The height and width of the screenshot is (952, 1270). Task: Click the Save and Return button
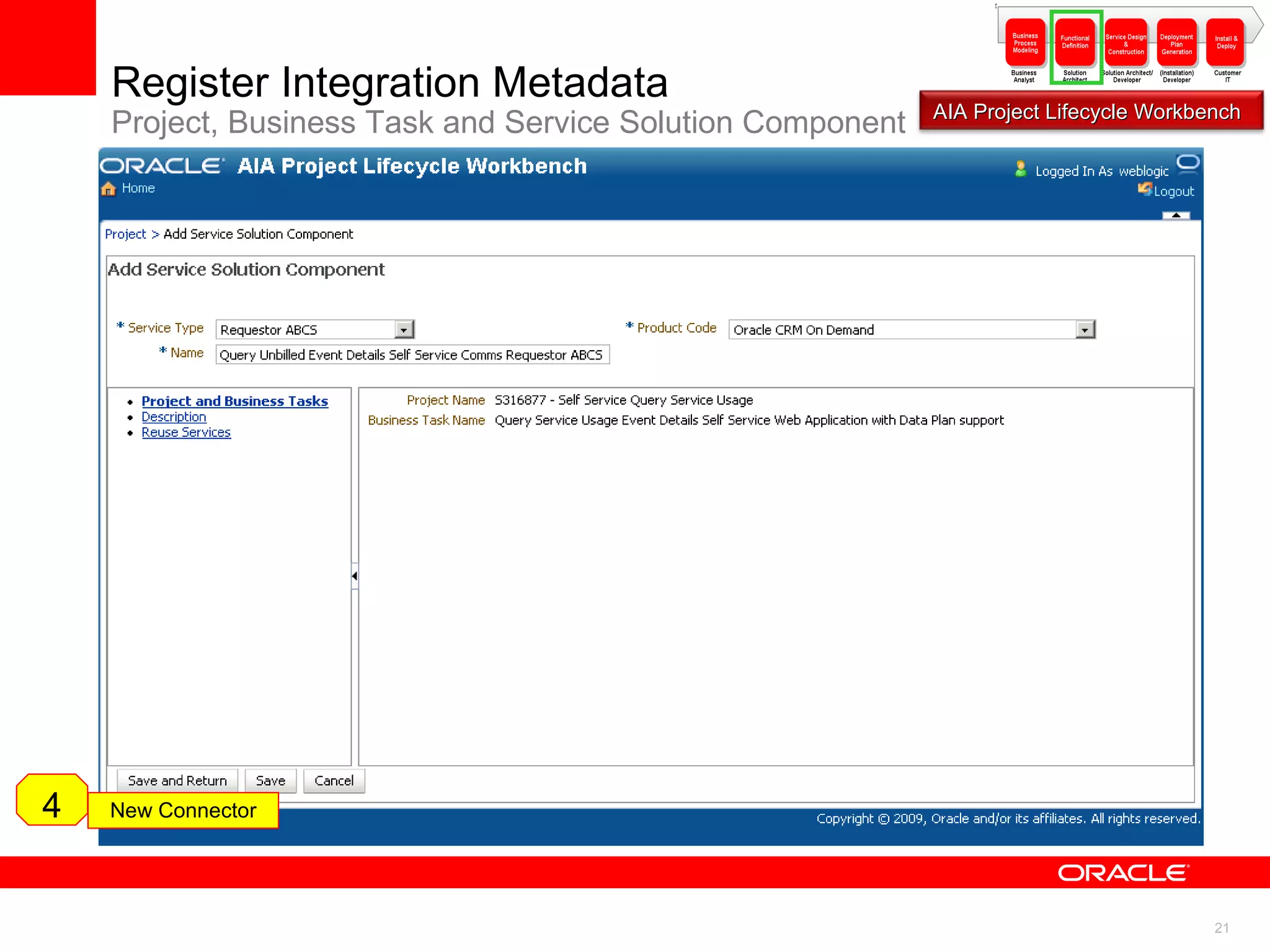pyautogui.click(x=177, y=781)
